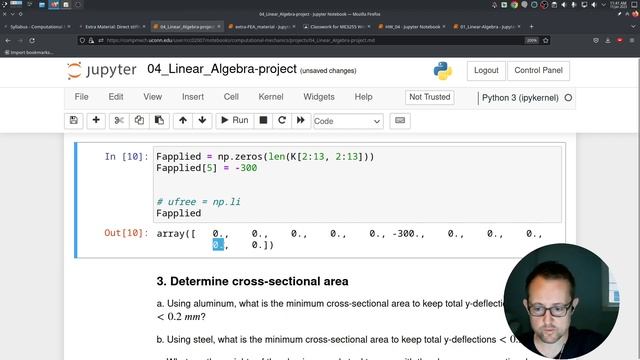The width and height of the screenshot is (640, 360).
Task: Click the Chrome icon in the system tray
Action: pyautogui.click(x=514, y=5)
